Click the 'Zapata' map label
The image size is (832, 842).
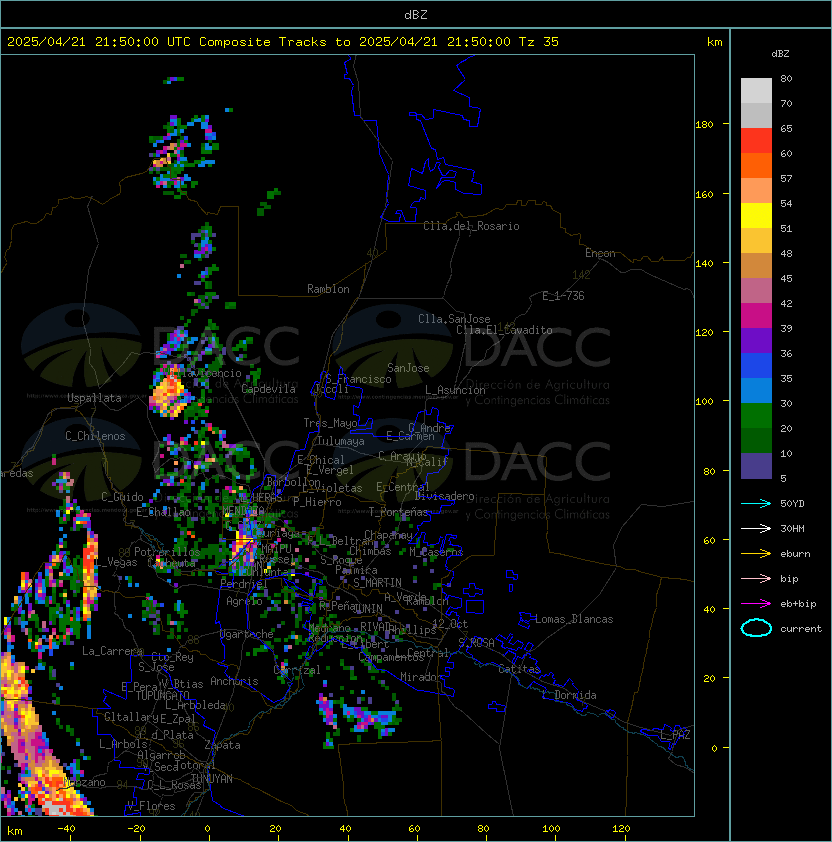pyautogui.click(x=222, y=745)
